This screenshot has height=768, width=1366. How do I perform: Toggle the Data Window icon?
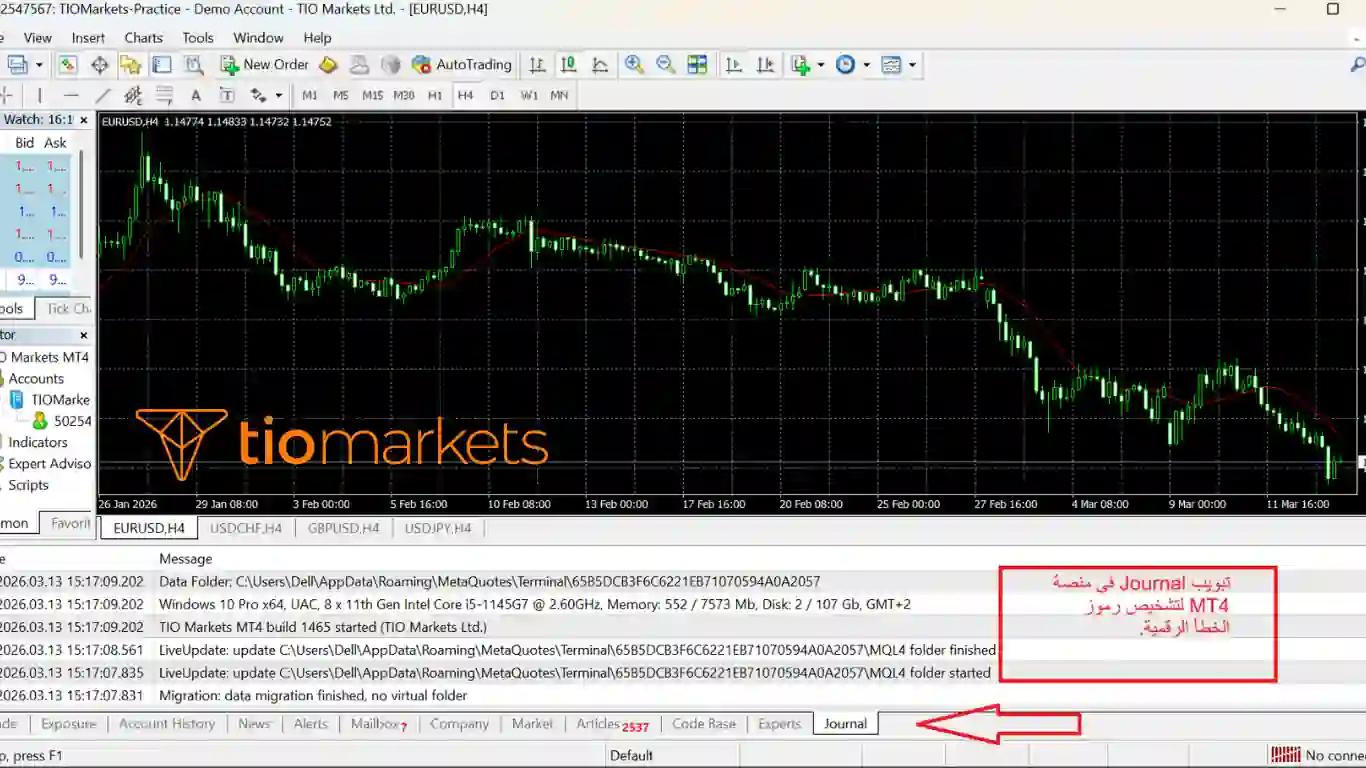[99, 65]
